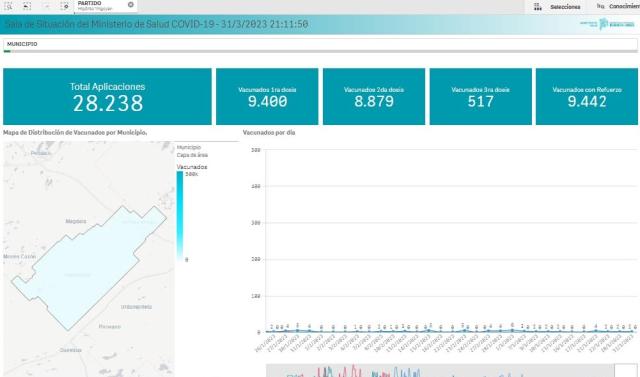Click the Vacunados 3ra dosis tile
Screen dimensions: 640x377
pos(480,96)
